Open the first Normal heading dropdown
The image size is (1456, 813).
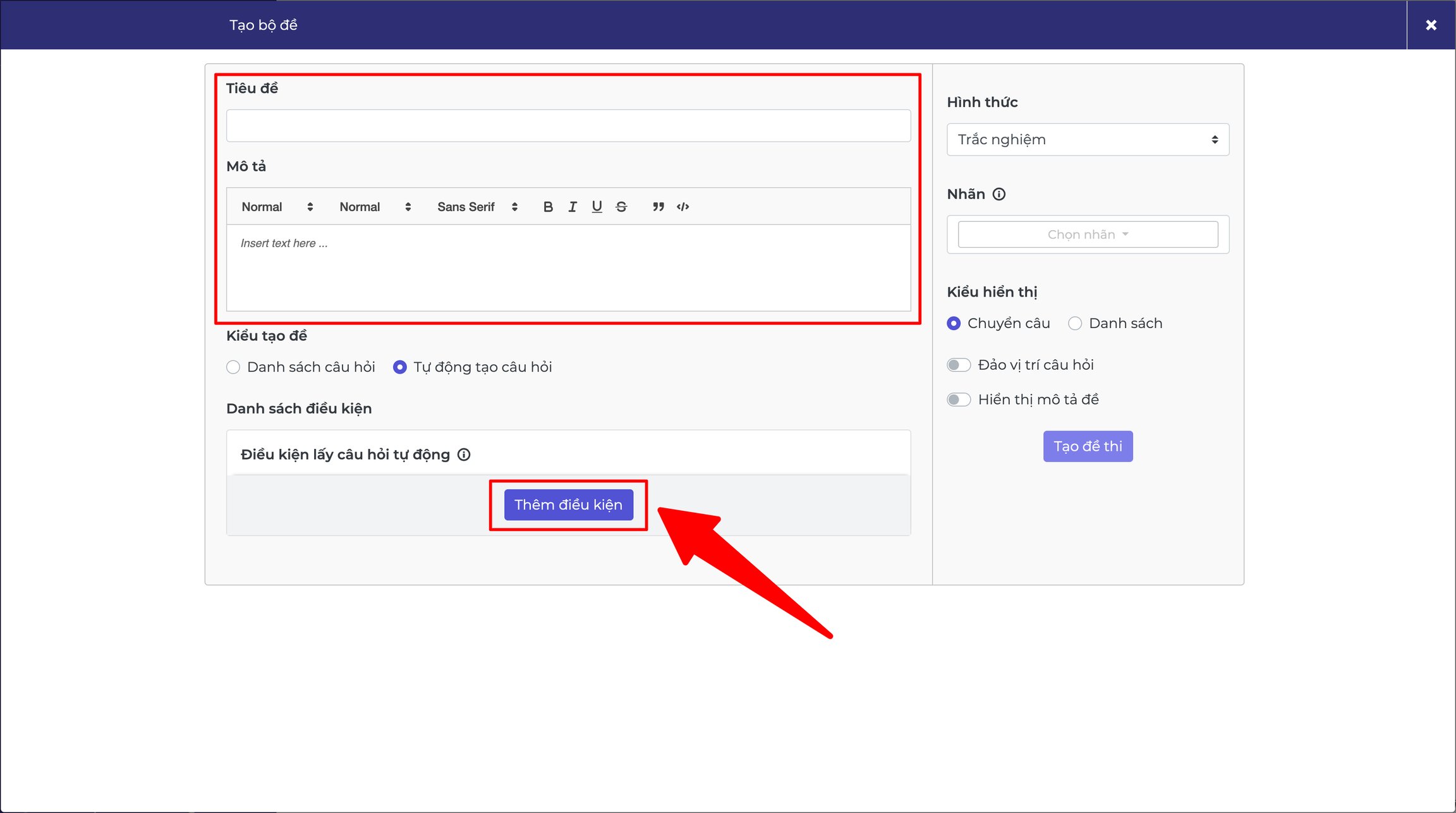(277, 207)
